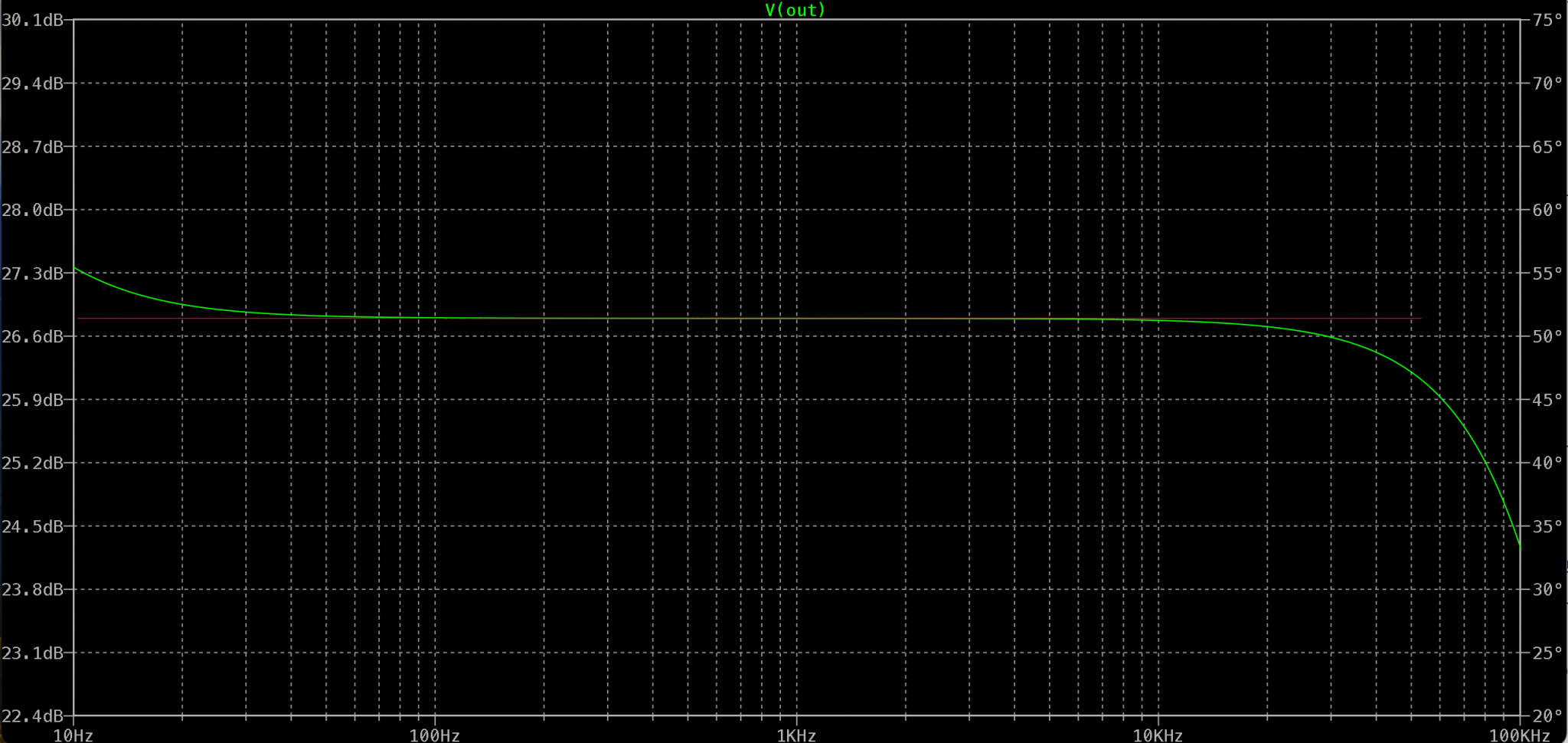Screen dimensions: 1568x743
Task: Click the 55° phase axis label
Action: (1547, 273)
